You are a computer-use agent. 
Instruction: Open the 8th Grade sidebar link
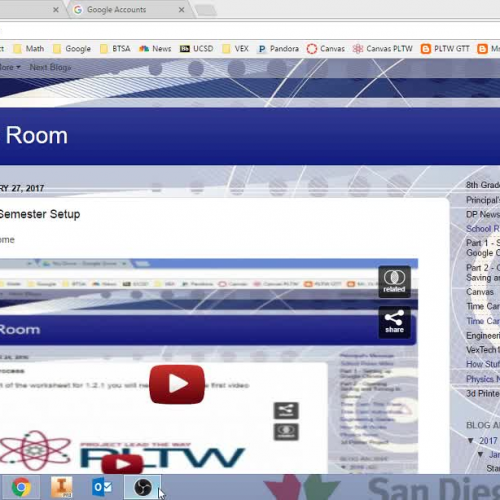[x=483, y=185]
